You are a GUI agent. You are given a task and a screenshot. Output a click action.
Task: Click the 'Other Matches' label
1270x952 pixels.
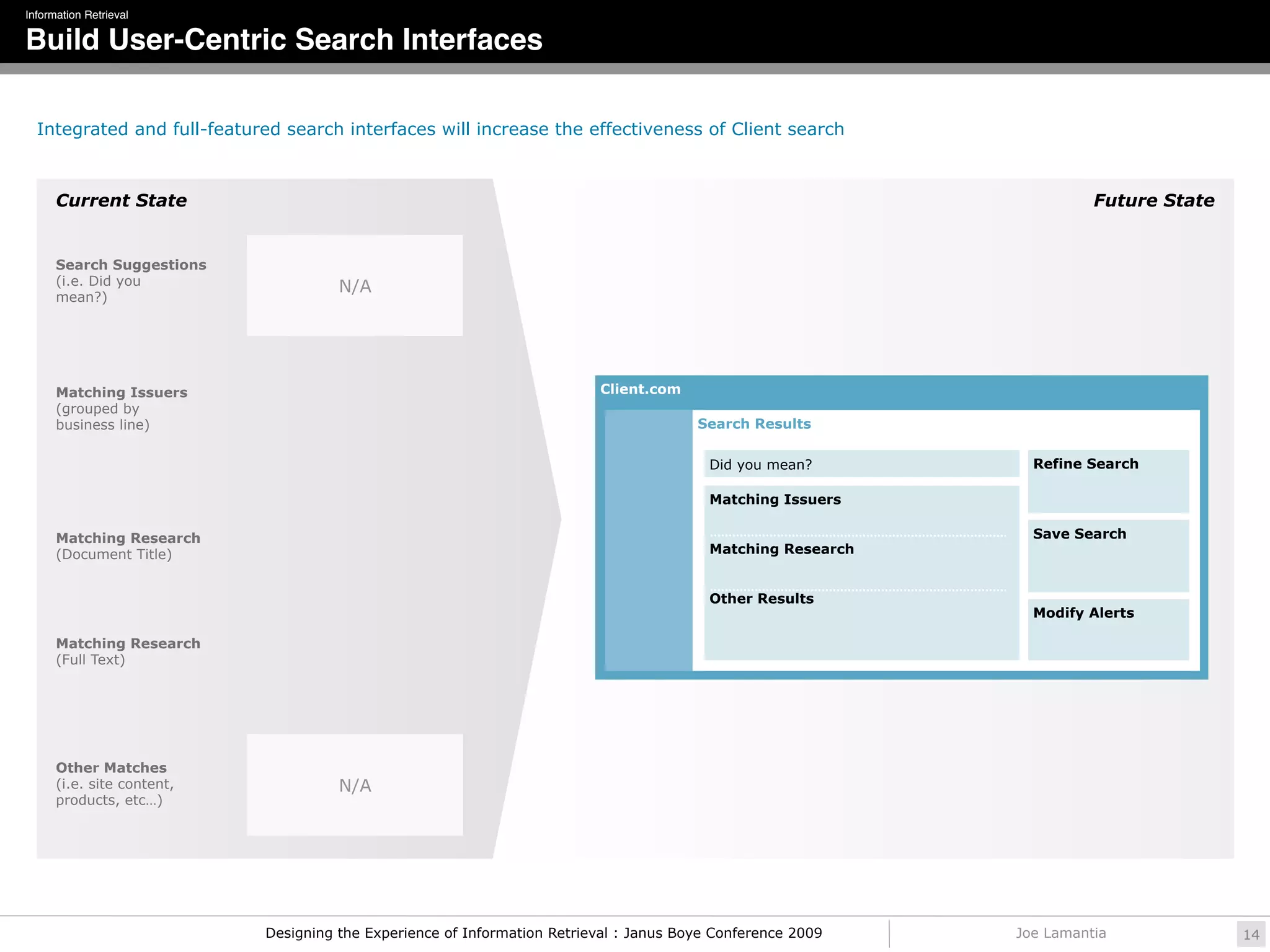tap(112, 768)
